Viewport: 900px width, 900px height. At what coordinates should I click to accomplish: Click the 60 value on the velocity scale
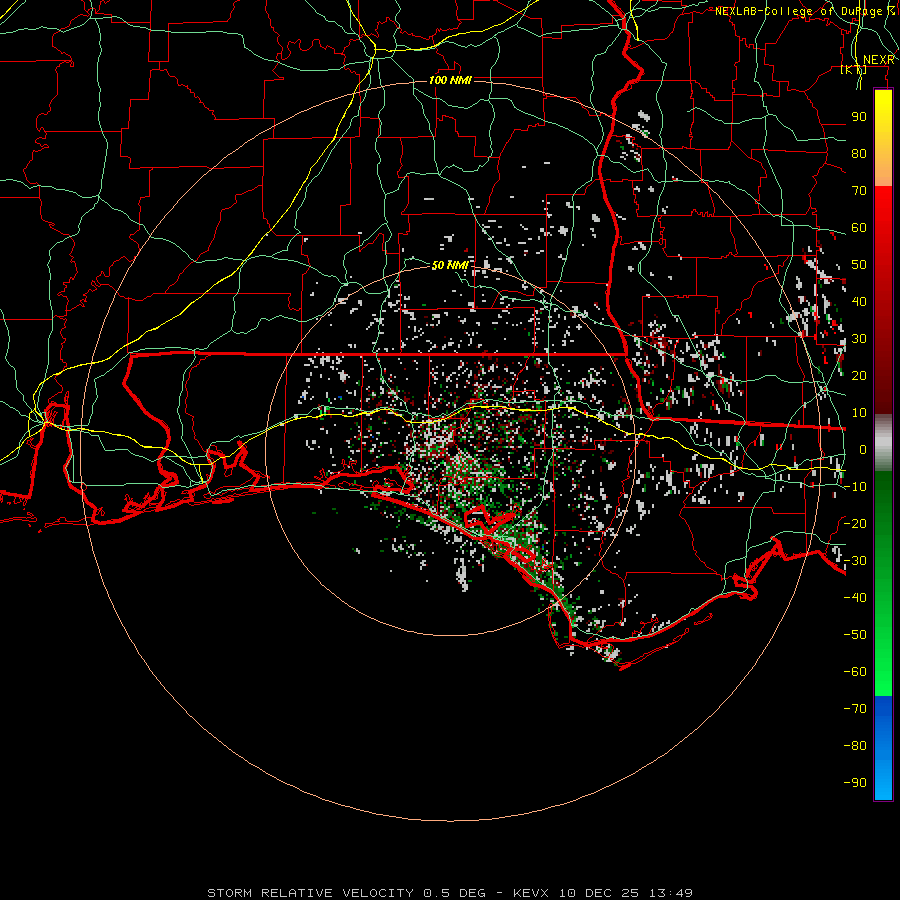(x=859, y=228)
